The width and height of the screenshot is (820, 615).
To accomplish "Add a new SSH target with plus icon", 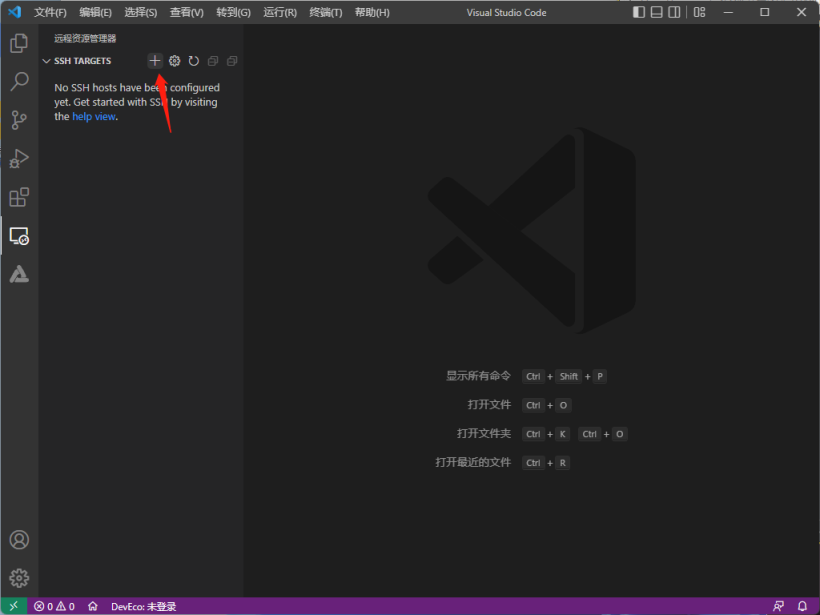I will [155, 61].
